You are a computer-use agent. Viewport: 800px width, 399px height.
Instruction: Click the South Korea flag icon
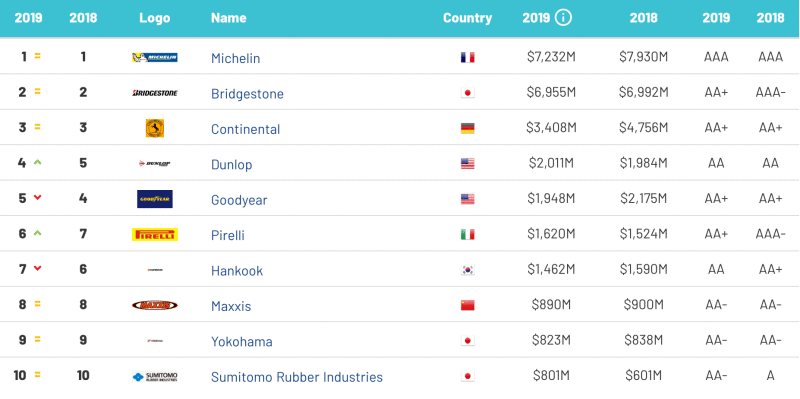coord(467,270)
